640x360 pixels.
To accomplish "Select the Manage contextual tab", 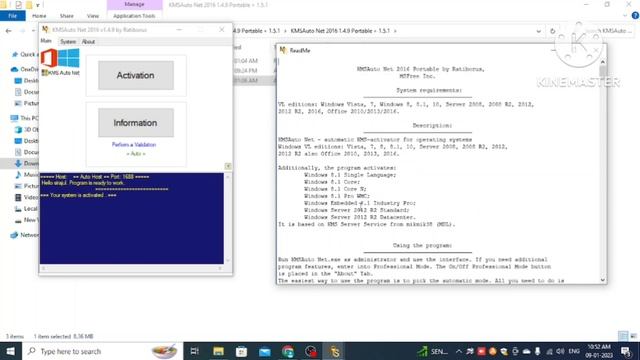I will pyautogui.click(x=134, y=4).
